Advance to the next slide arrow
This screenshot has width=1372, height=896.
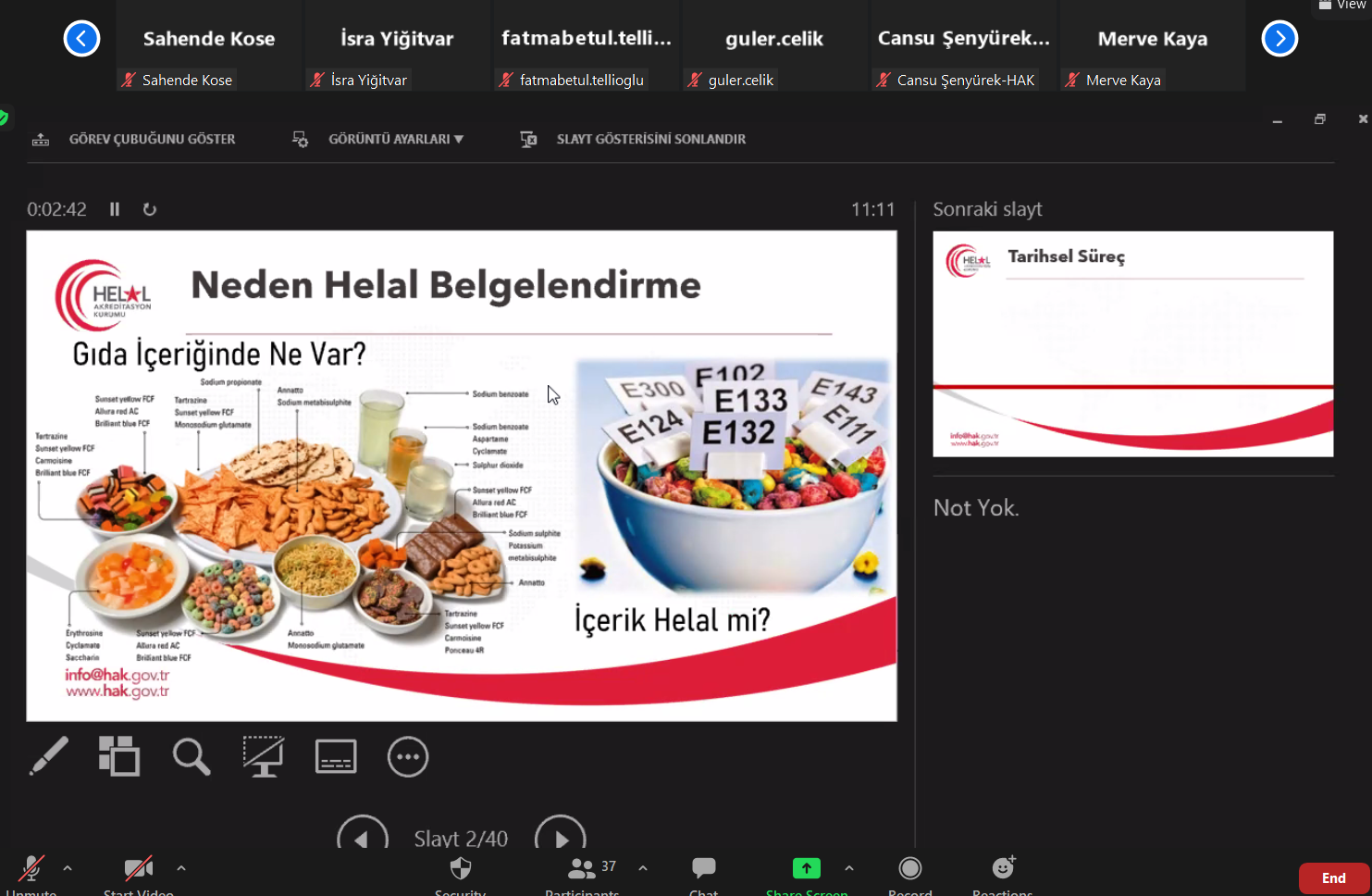click(561, 837)
